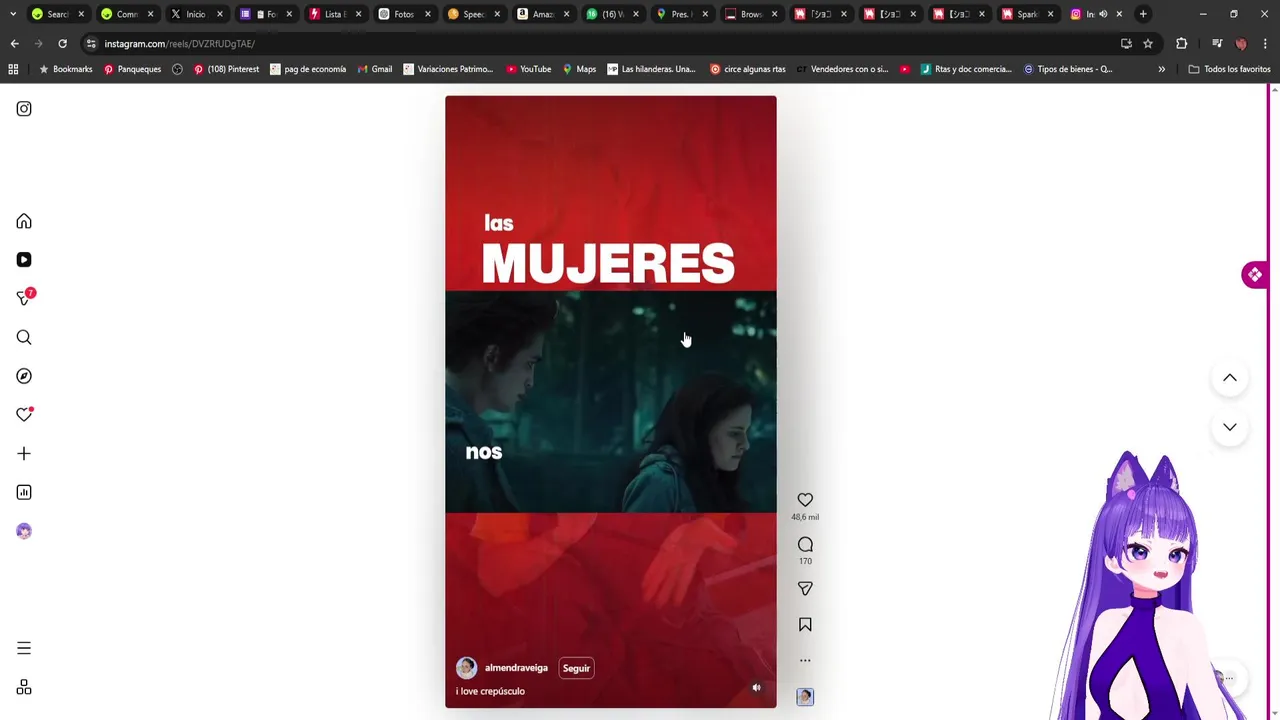Viewport: 1280px width, 720px height.
Task: Open the 'Also from Meta' icon
Action: [x=24, y=687]
